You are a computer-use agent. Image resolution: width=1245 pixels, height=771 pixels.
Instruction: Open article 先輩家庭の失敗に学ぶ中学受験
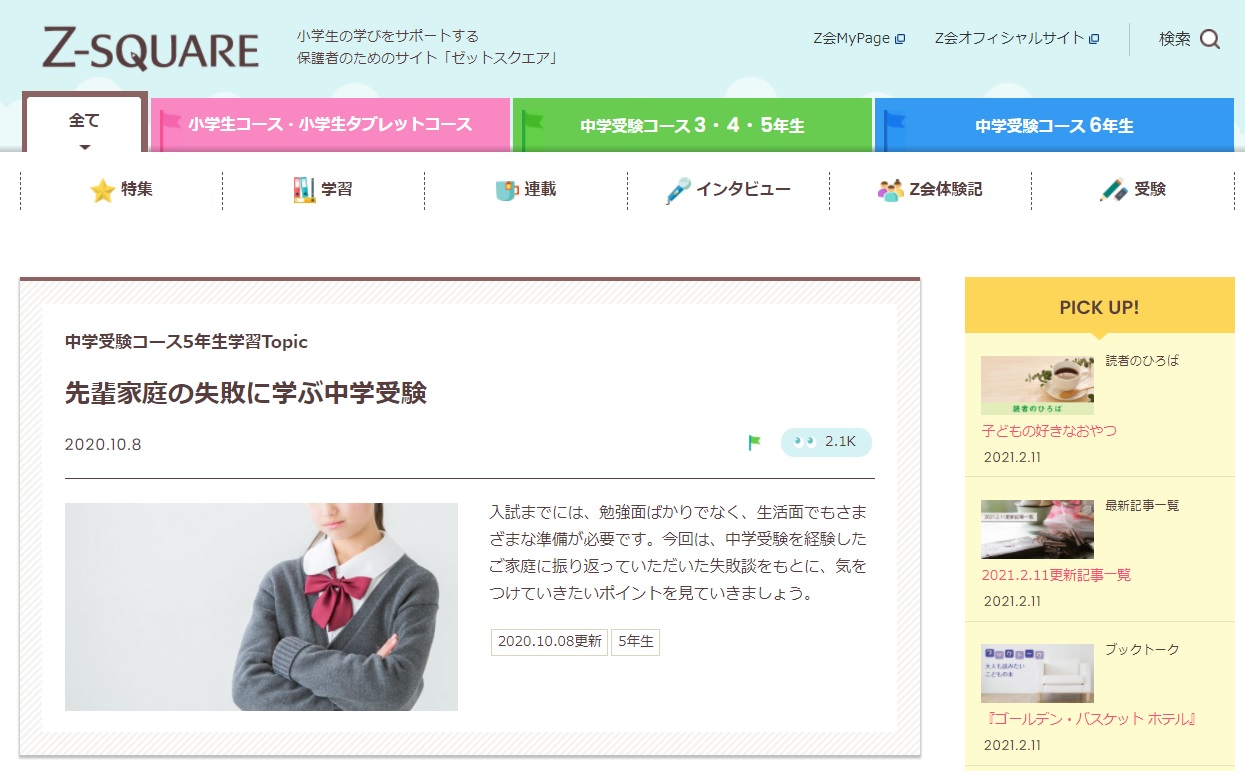pyautogui.click(x=246, y=393)
